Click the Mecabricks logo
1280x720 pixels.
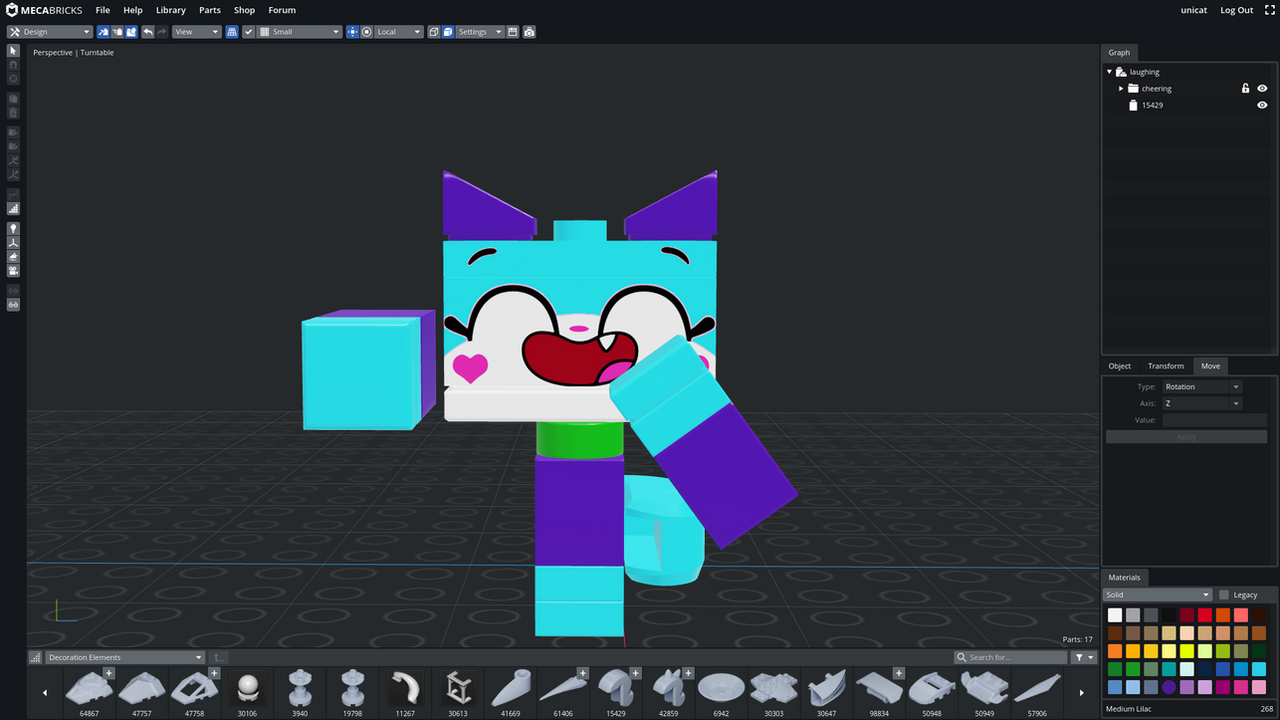click(45, 10)
